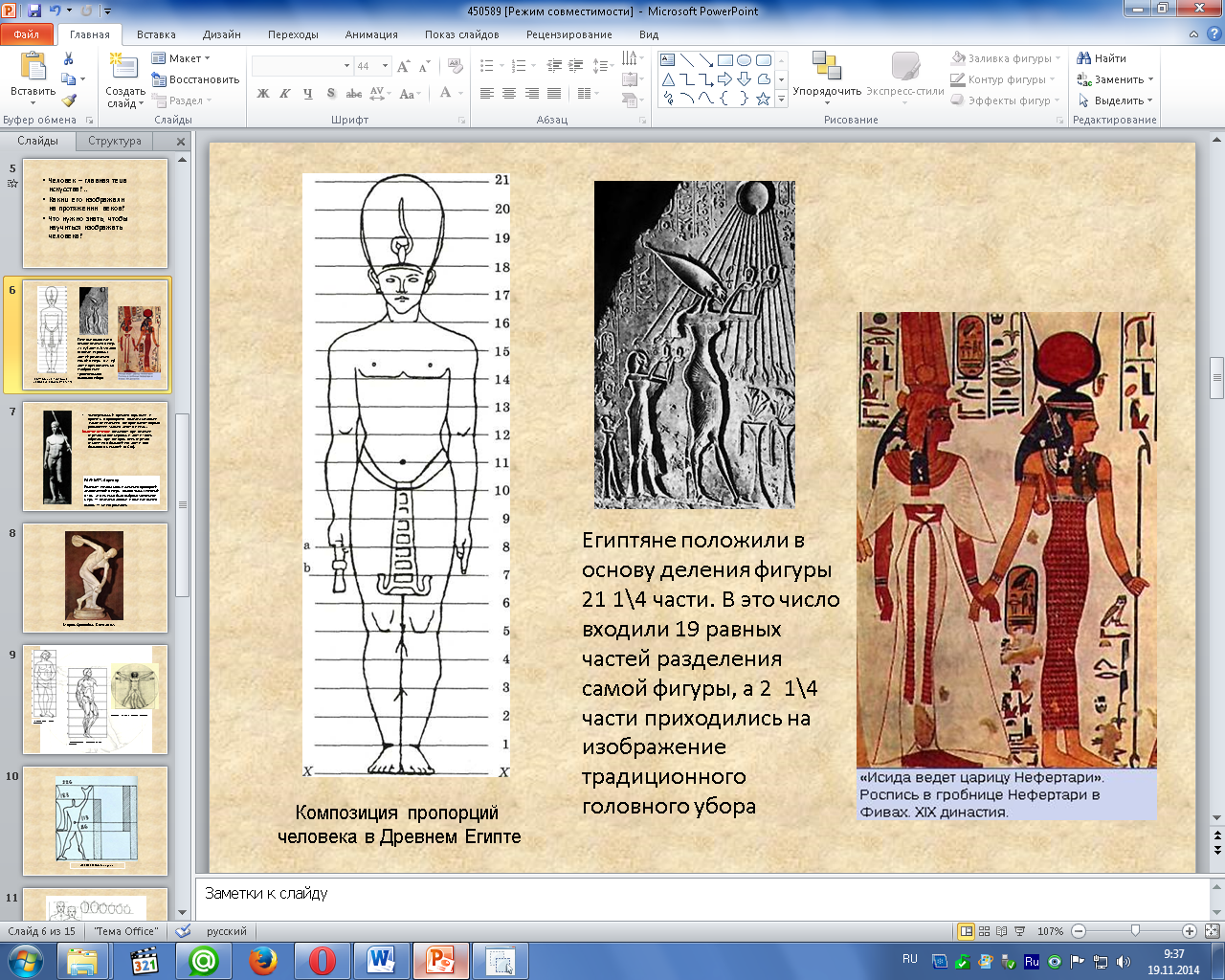Open the font name combo box
The height and width of the screenshot is (980, 1225).
301,66
